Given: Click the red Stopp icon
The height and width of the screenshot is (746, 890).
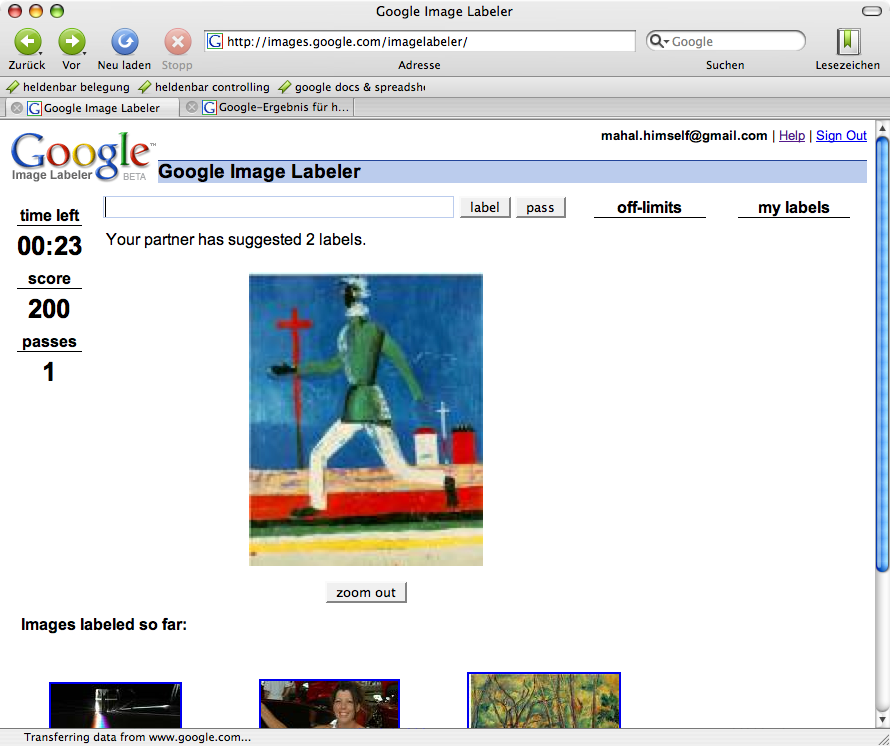Looking at the screenshot, I should (x=177, y=41).
